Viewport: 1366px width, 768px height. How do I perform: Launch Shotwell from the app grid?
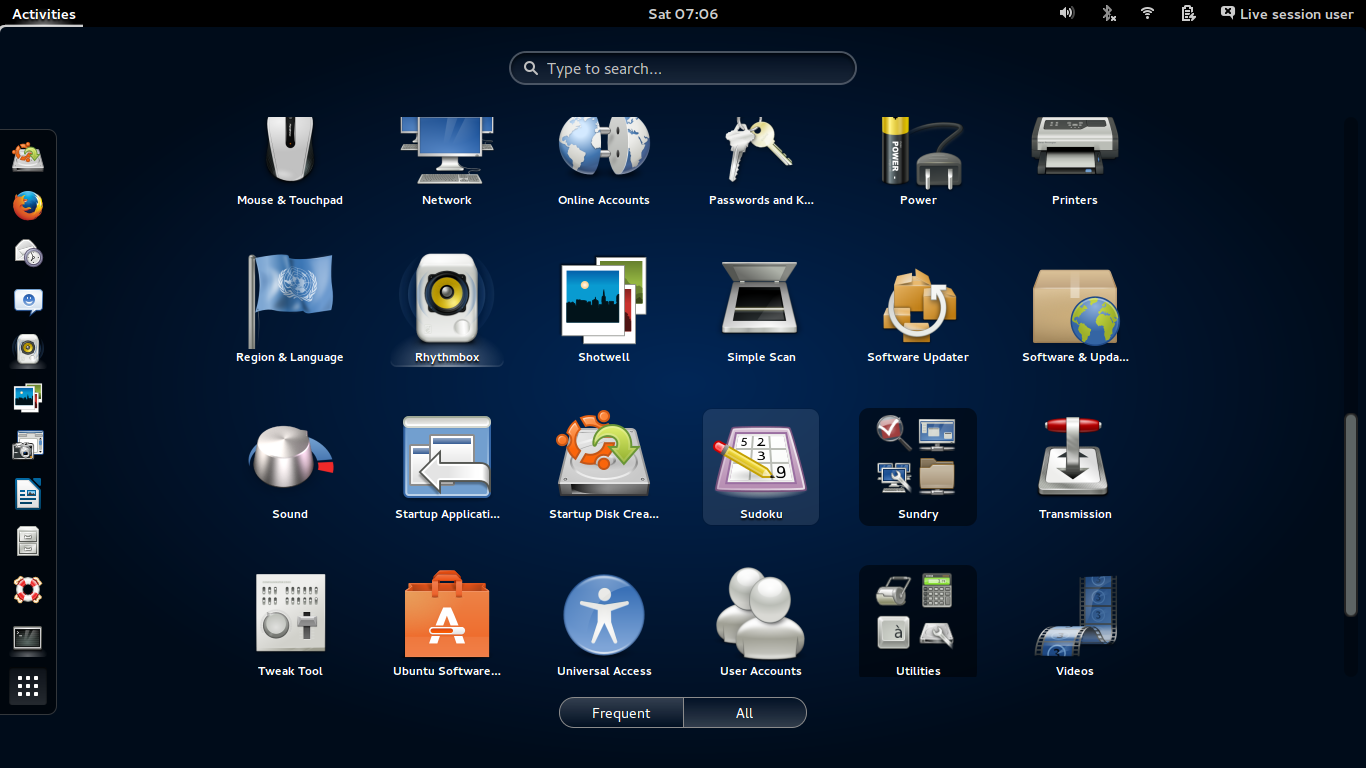click(x=604, y=309)
